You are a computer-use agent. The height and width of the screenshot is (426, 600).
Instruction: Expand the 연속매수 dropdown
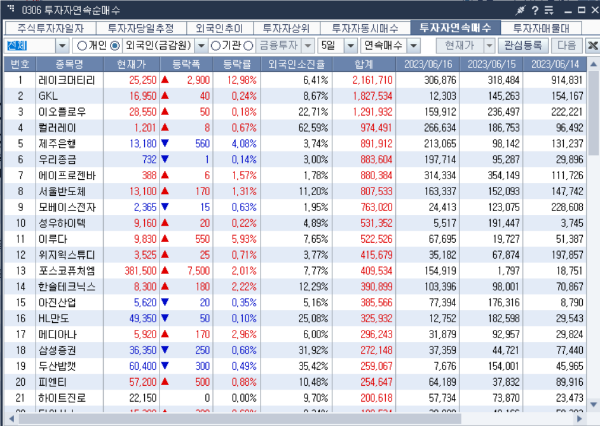click(x=414, y=46)
